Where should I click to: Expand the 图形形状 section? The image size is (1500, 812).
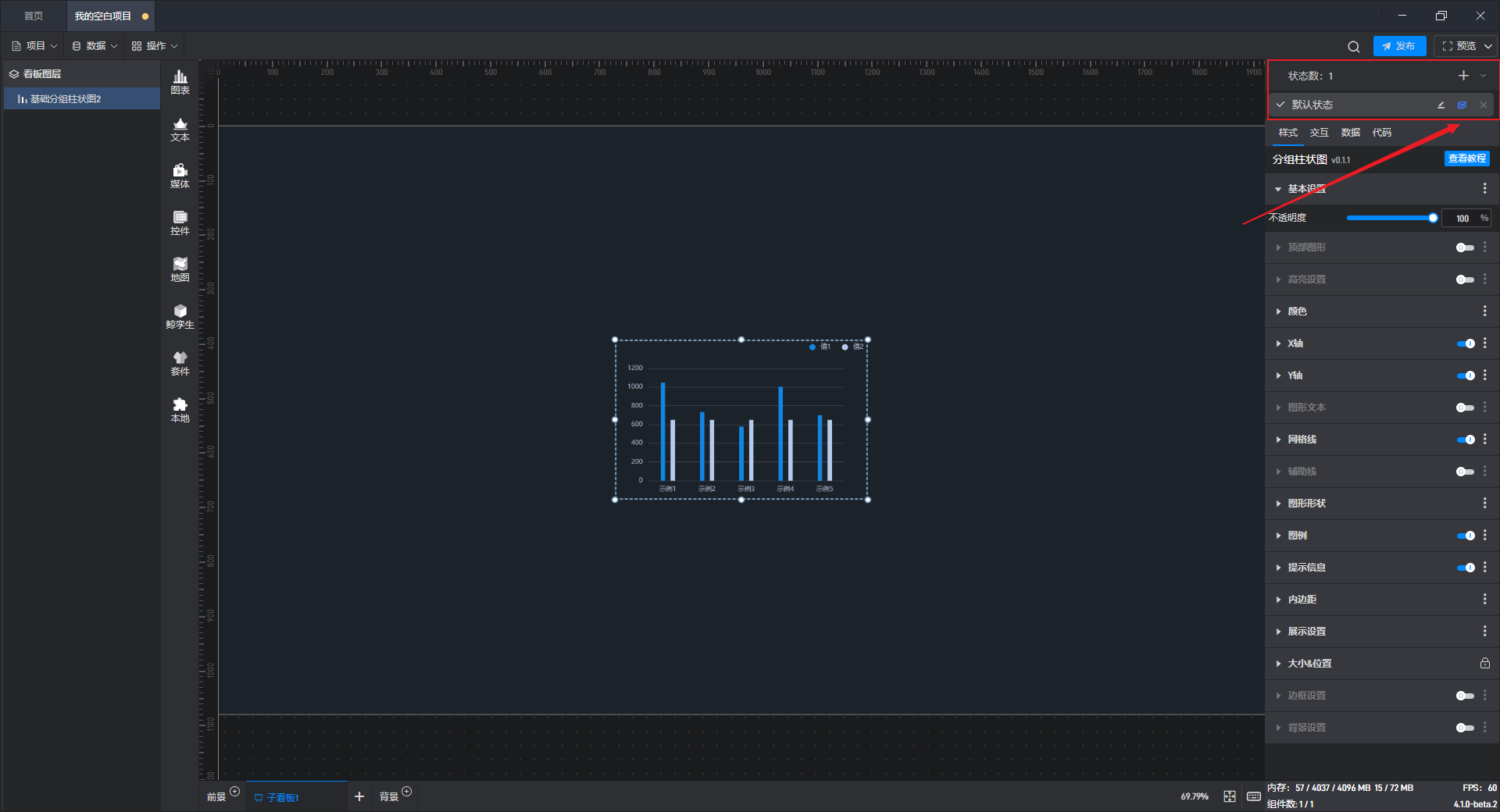(1278, 504)
